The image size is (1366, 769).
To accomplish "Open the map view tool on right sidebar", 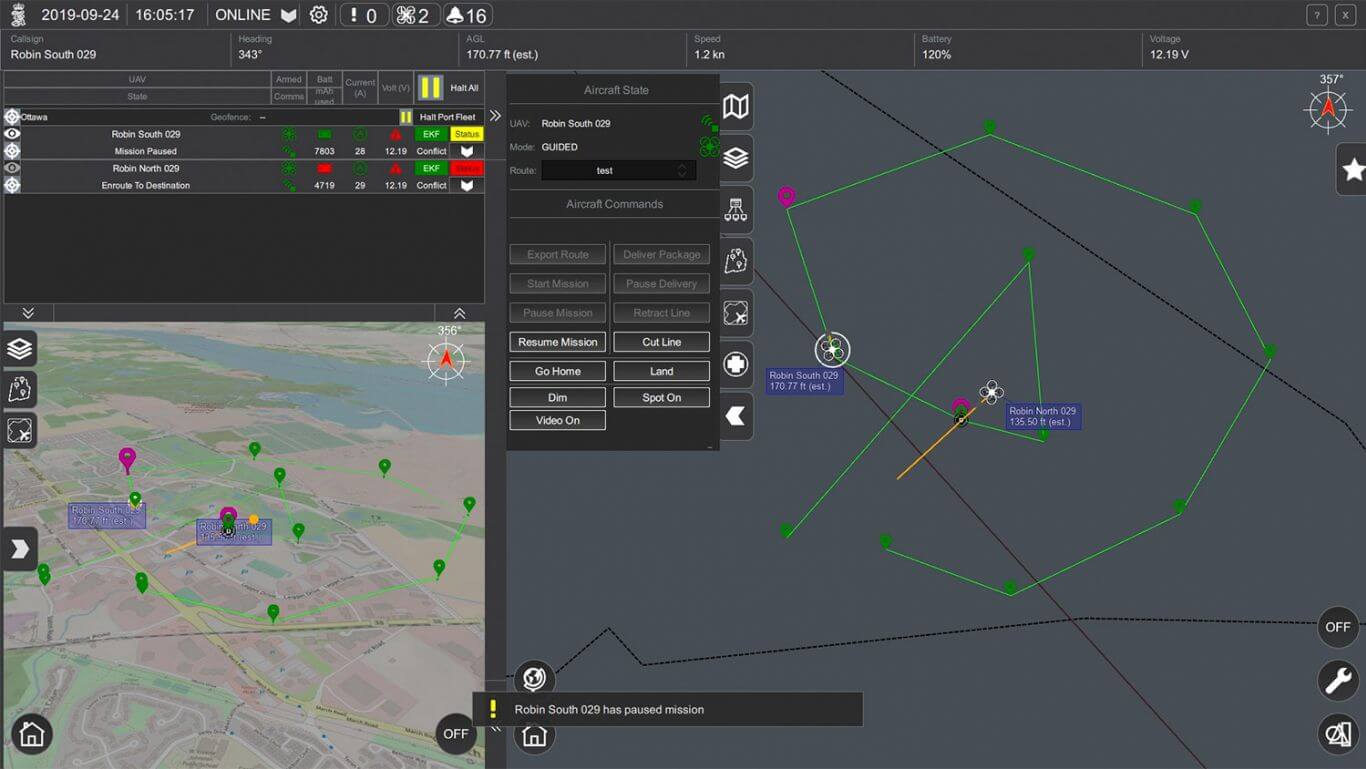I will pos(736,105).
